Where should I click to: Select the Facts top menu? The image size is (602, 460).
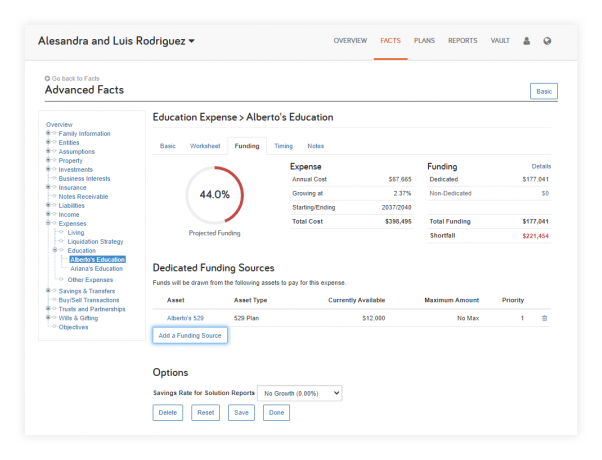pyautogui.click(x=390, y=41)
